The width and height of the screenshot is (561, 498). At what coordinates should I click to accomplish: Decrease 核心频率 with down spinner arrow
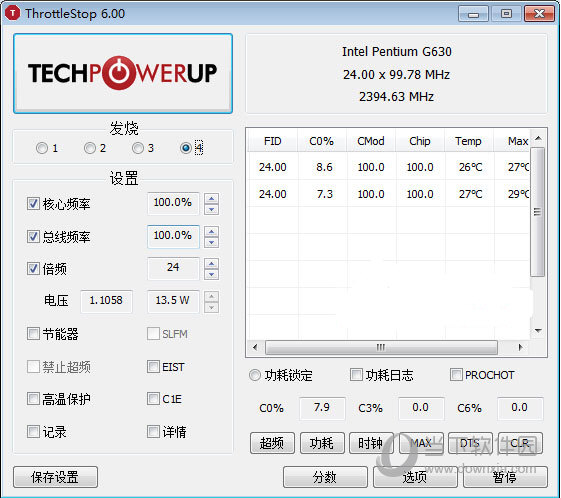click(x=211, y=210)
